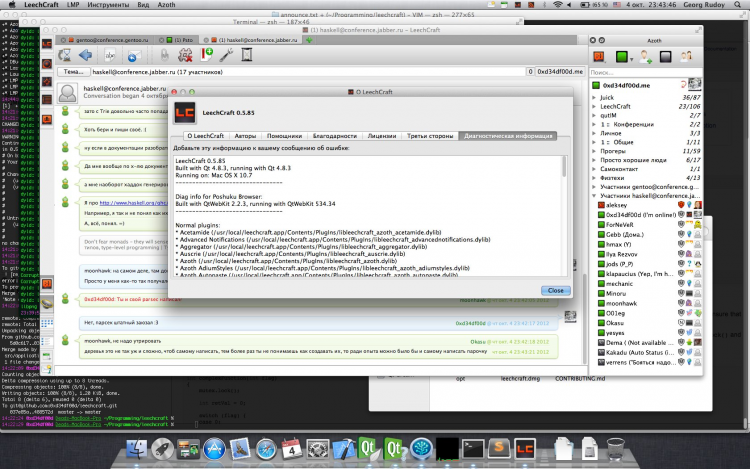Viewport: 750px width, 469px height.
Task: Select the 0xd34df00d.me account row
Action: [x=646, y=85]
